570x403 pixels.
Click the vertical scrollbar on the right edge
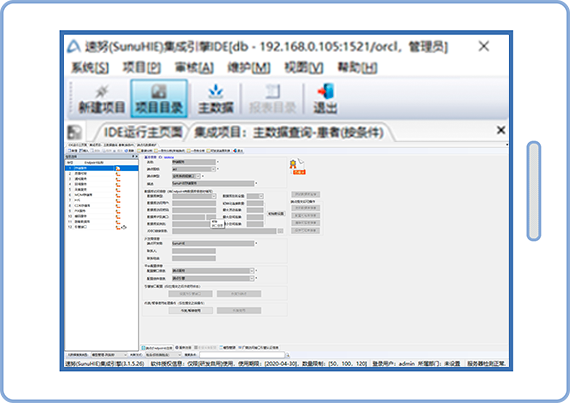(x=534, y=191)
